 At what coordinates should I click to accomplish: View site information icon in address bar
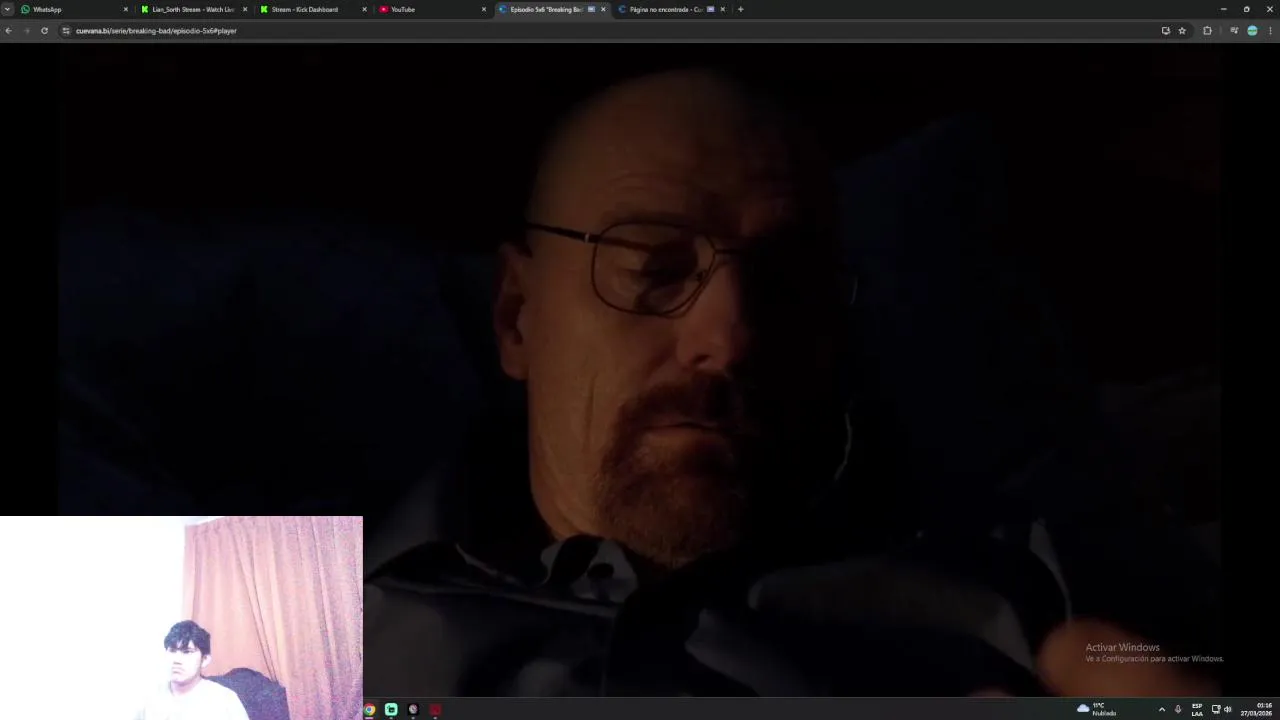[x=66, y=31]
